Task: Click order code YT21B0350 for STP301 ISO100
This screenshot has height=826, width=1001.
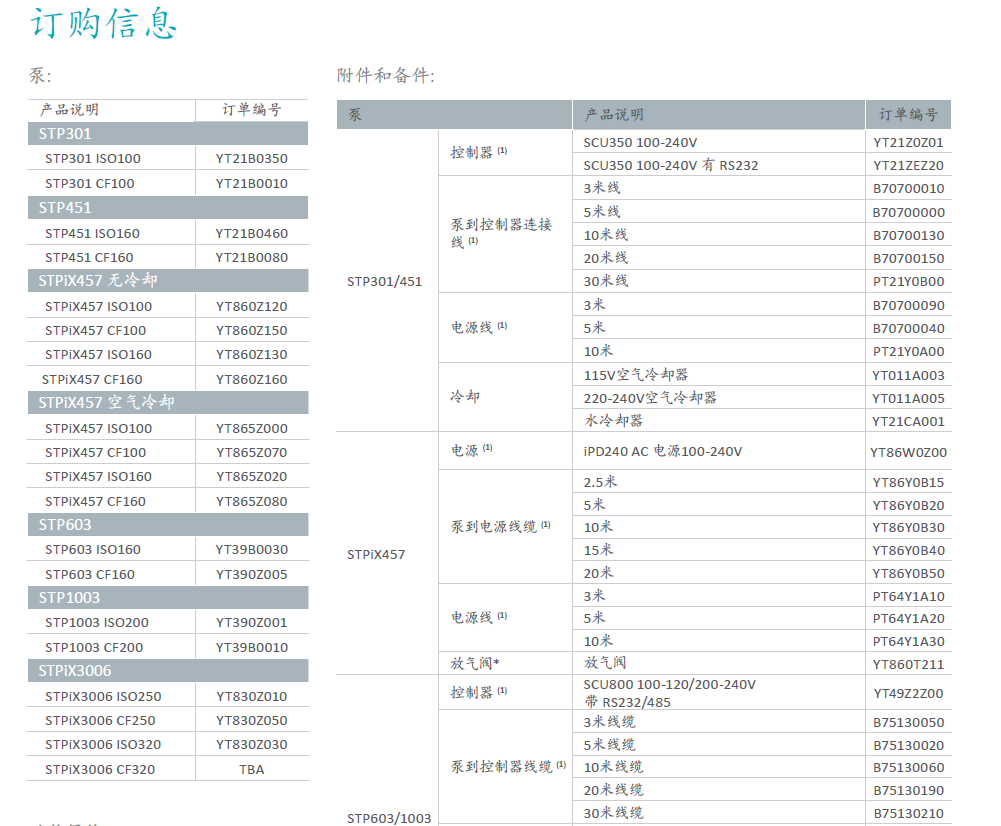Action: click(x=251, y=158)
